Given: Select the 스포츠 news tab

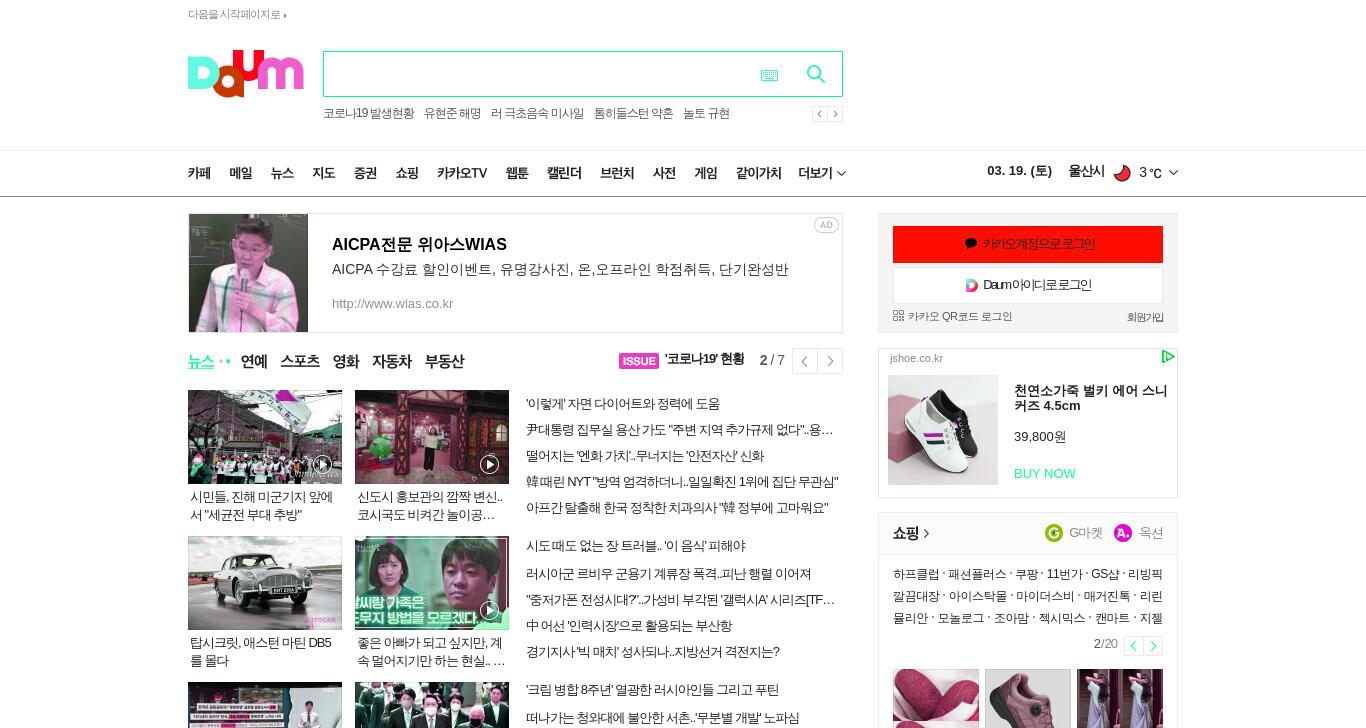Looking at the screenshot, I should coord(300,361).
